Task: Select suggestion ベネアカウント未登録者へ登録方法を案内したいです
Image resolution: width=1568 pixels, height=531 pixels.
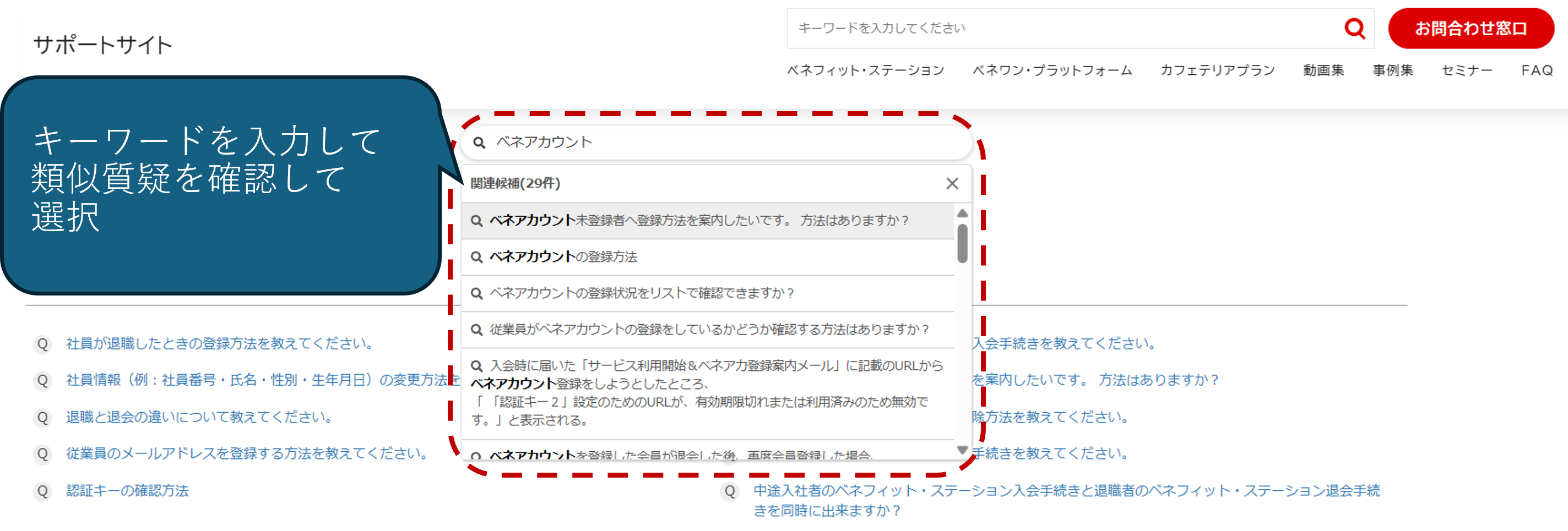Action: [x=708, y=221]
